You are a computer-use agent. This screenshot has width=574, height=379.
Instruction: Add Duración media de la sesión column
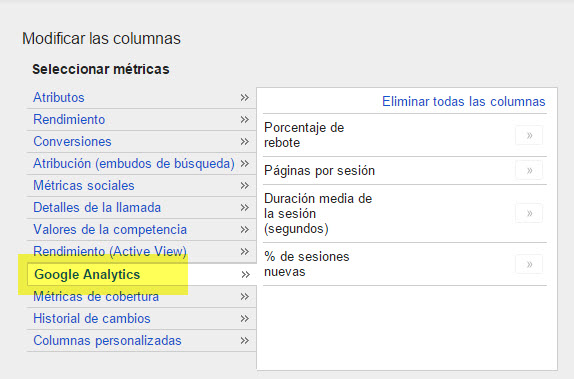529,213
